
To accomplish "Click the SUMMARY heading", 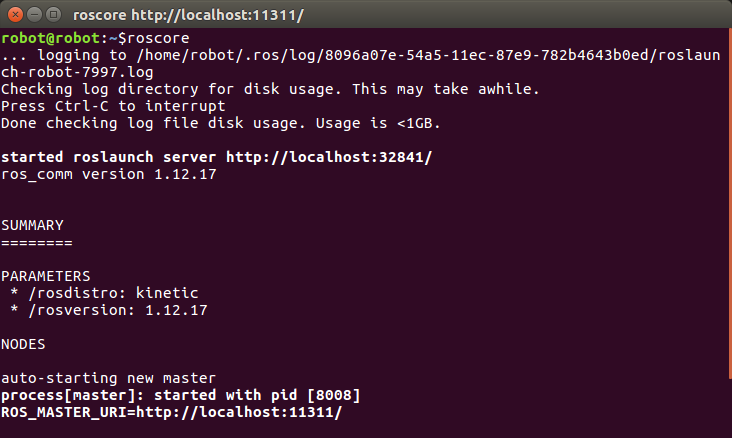I will pyautogui.click(x=32, y=225).
